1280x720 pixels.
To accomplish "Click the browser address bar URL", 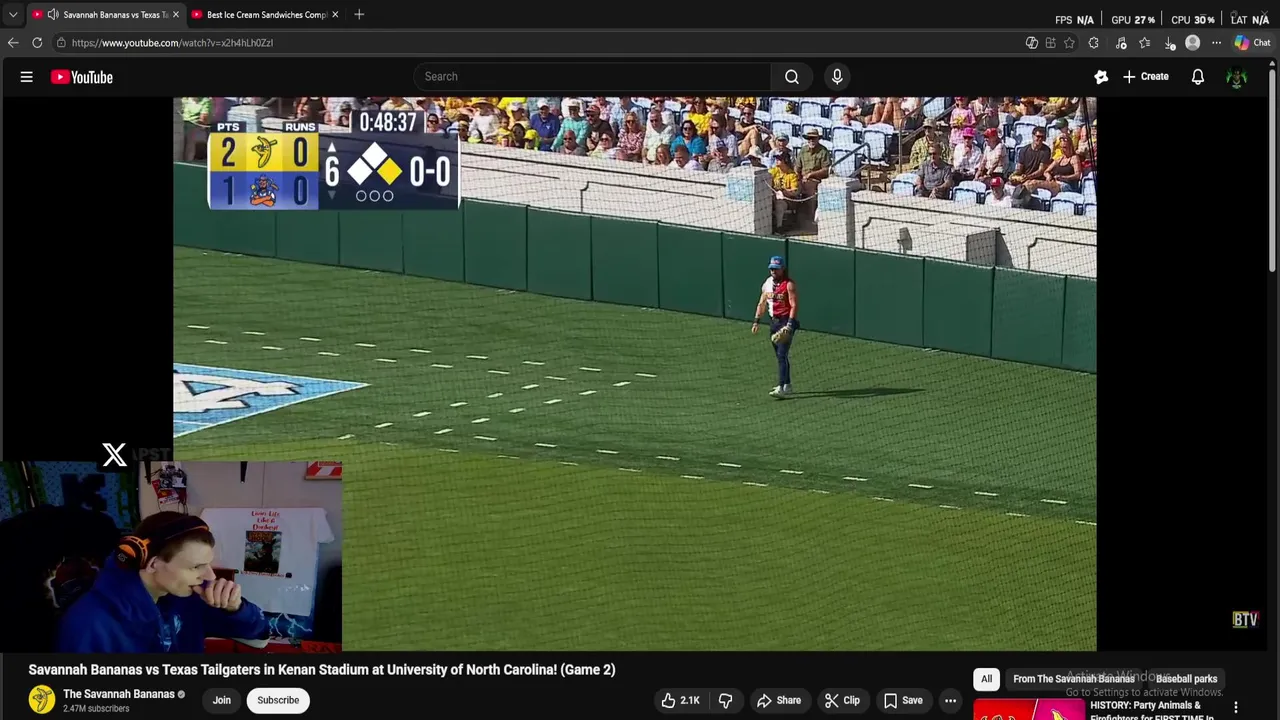I will click(172, 43).
